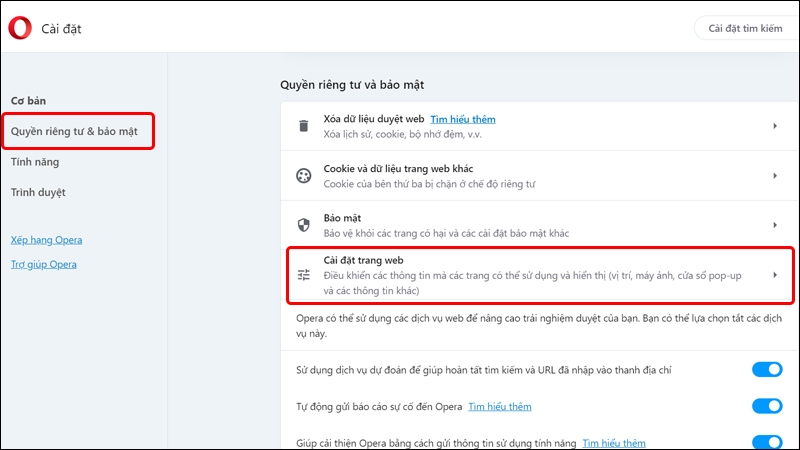Click the Cài đặt page title
This screenshot has width=800, height=450.
[61, 29]
